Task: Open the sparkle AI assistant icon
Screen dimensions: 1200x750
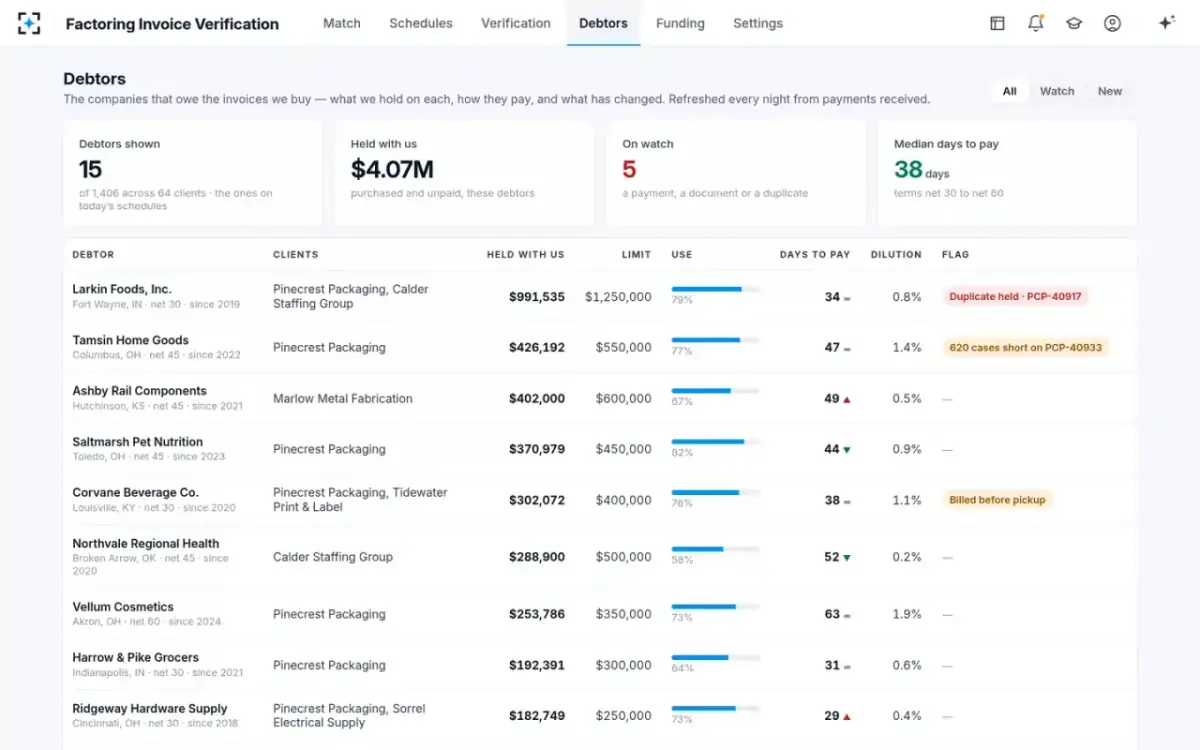Action: coord(1166,23)
